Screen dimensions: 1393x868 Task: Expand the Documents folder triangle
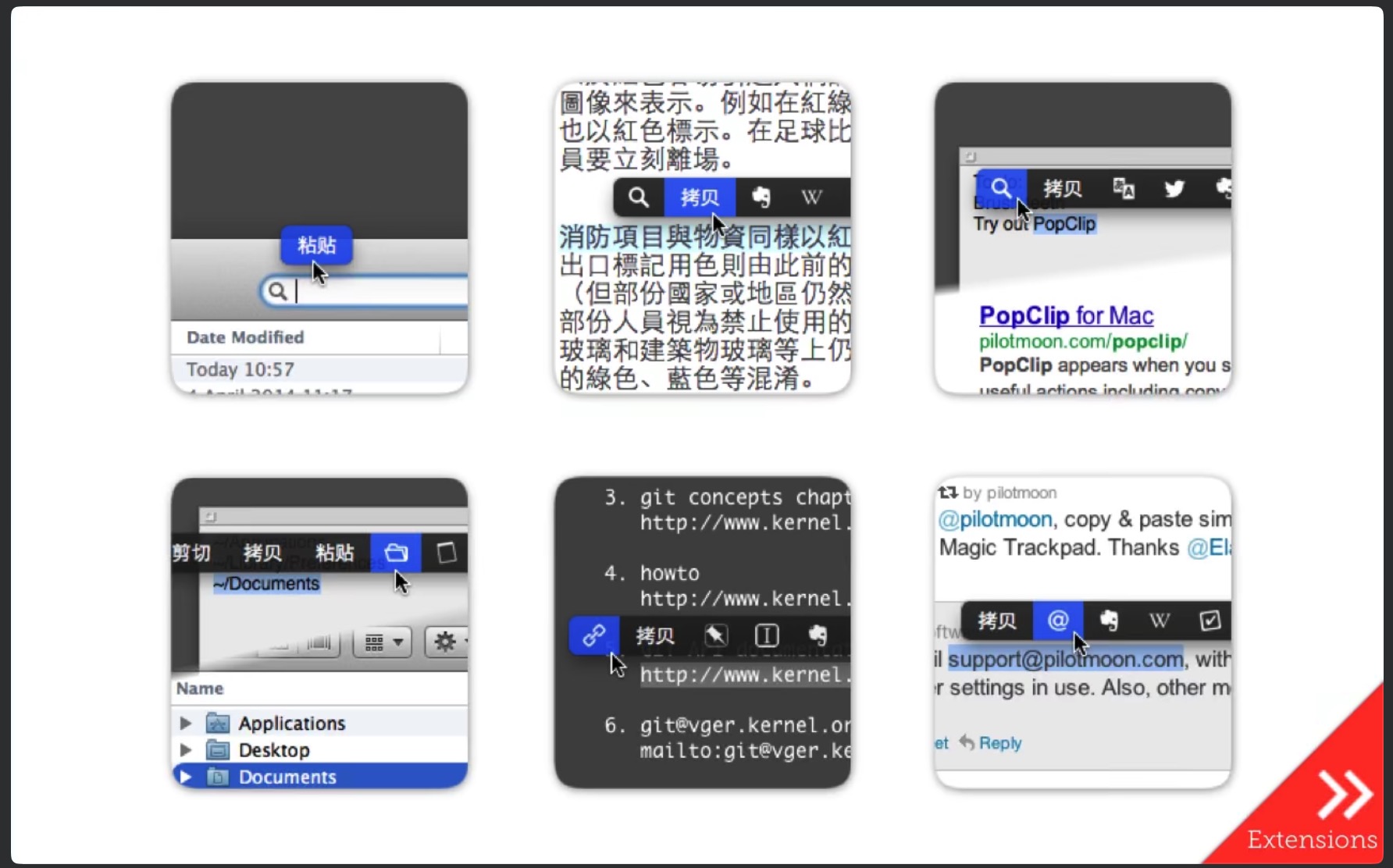point(186,777)
